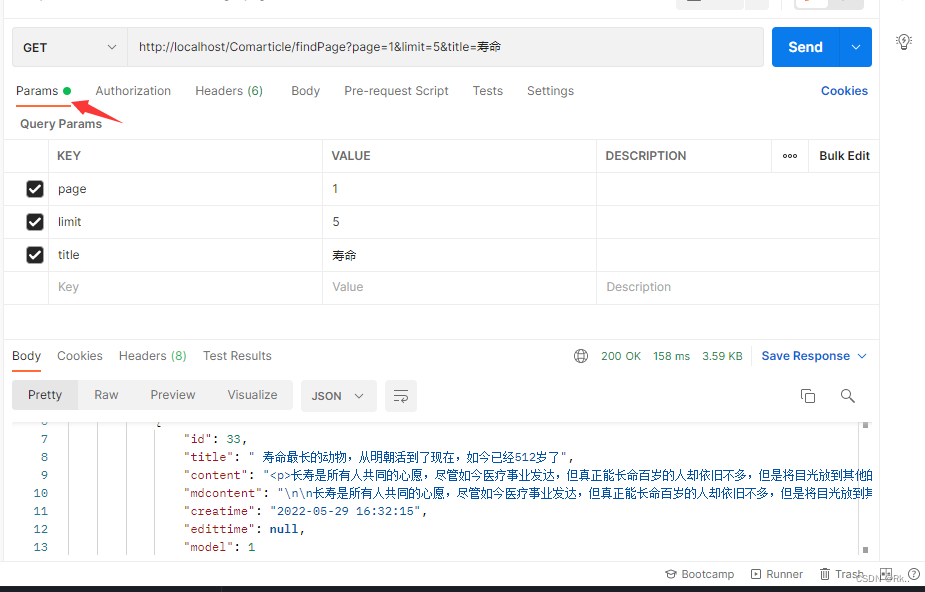This screenshot has width=925, height=592.
Task: Uncheck the title parameter checkbox
Action: pyautogui.click(x=35, y=255)
